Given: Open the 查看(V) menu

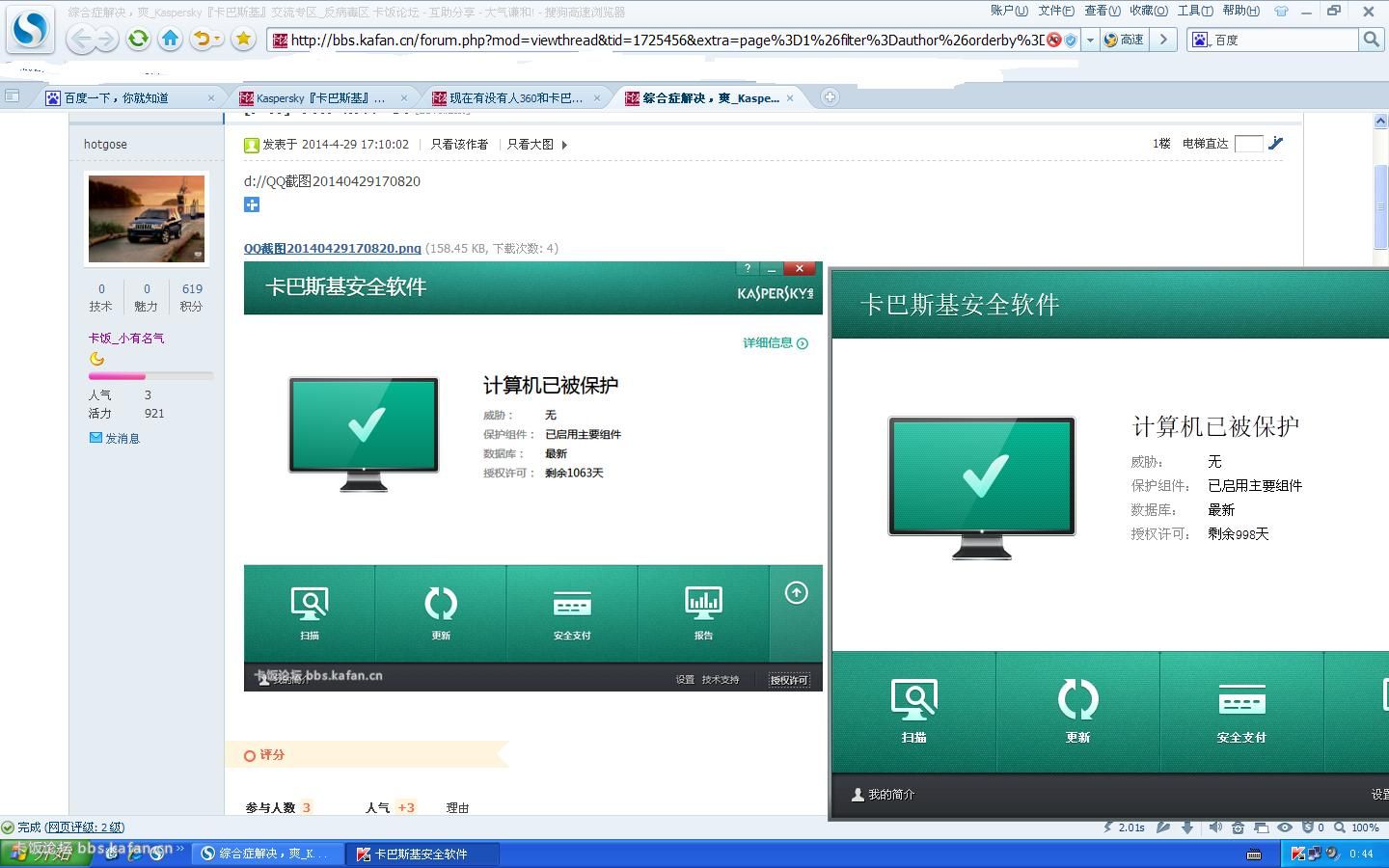Looking at the screenshot, I should (x=1103, y=11).
